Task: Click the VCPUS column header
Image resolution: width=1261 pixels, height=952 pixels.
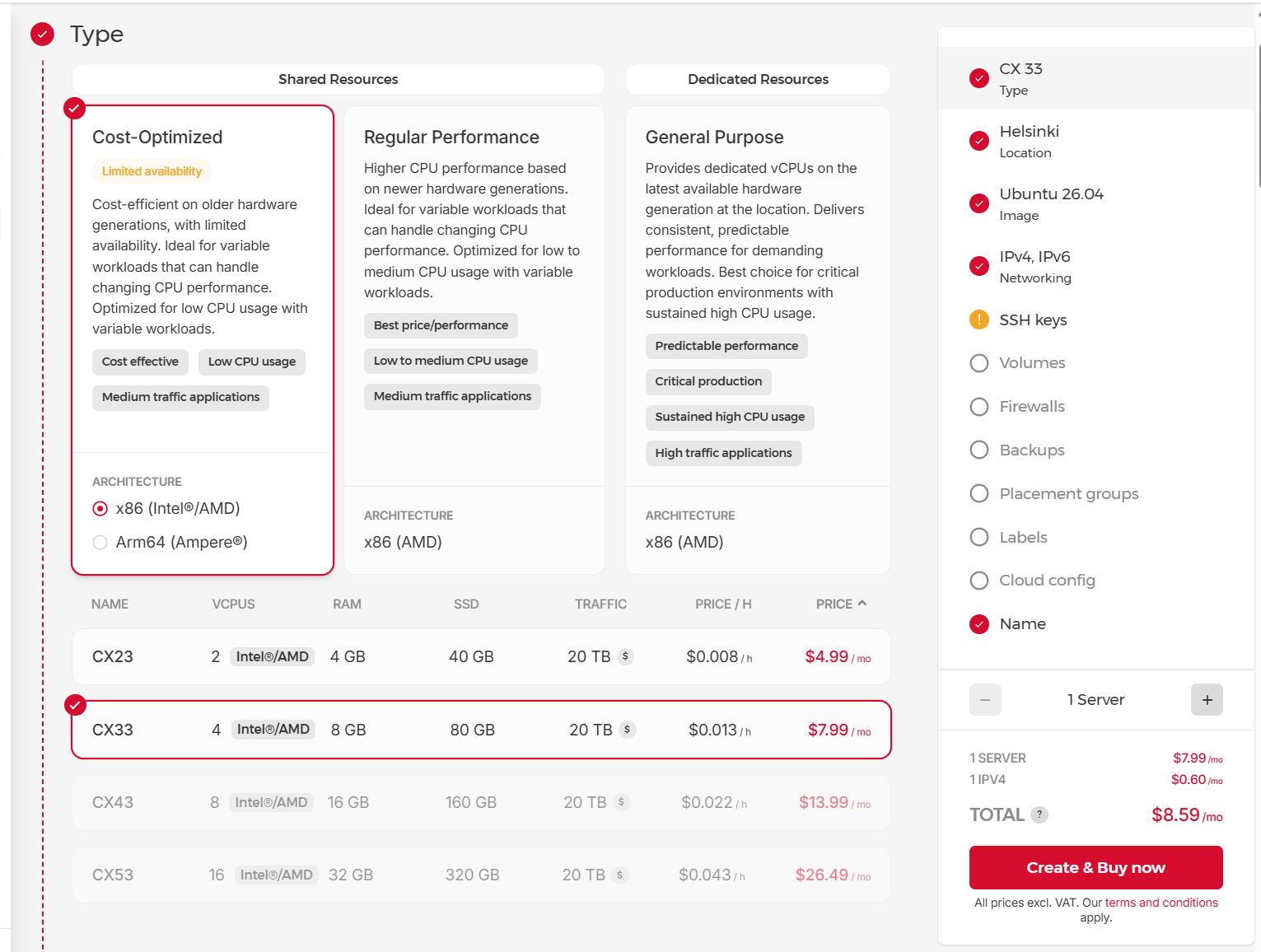Action: click(x=233, y=604)
